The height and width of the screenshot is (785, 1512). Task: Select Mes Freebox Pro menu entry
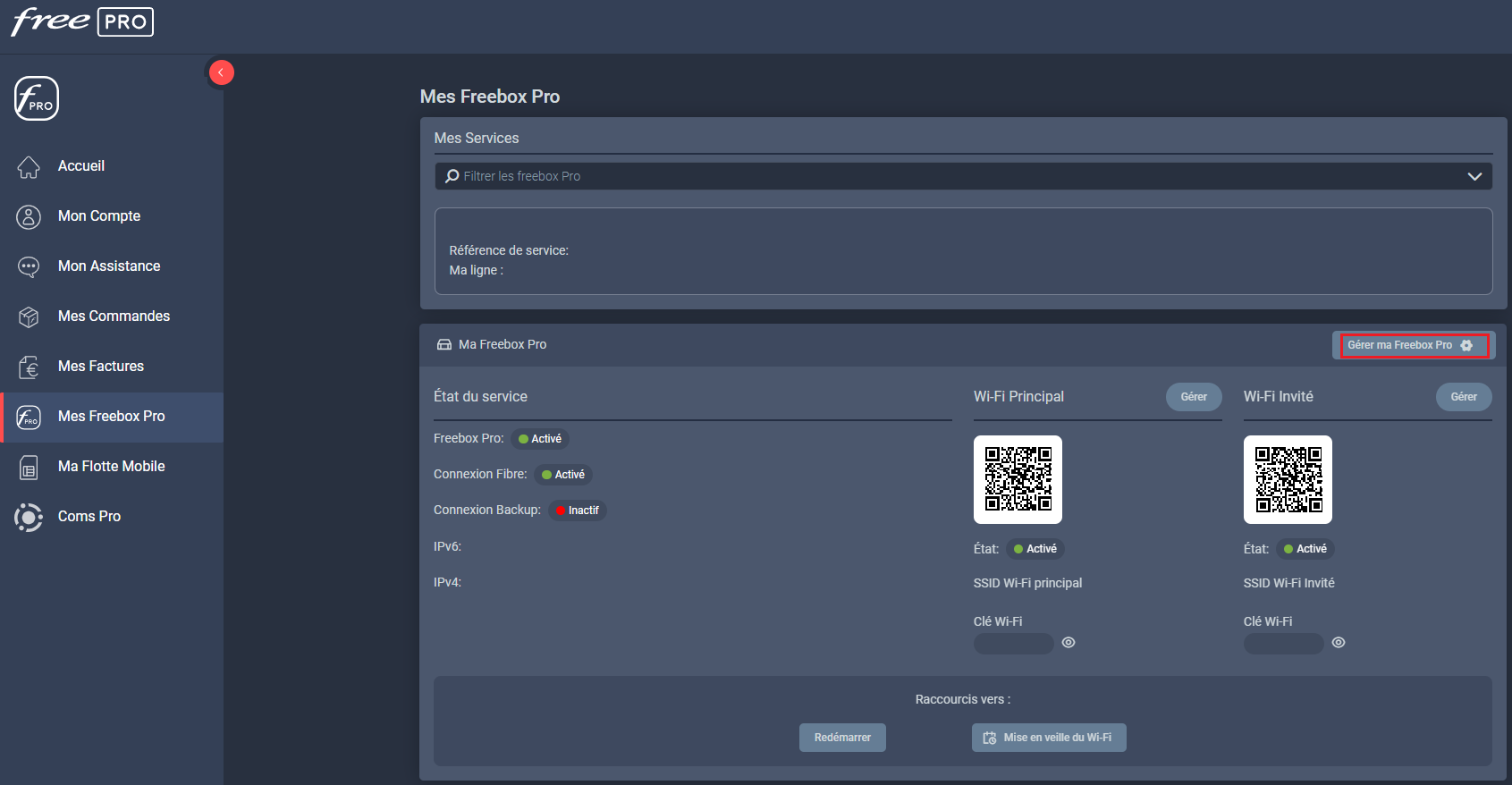112,417
